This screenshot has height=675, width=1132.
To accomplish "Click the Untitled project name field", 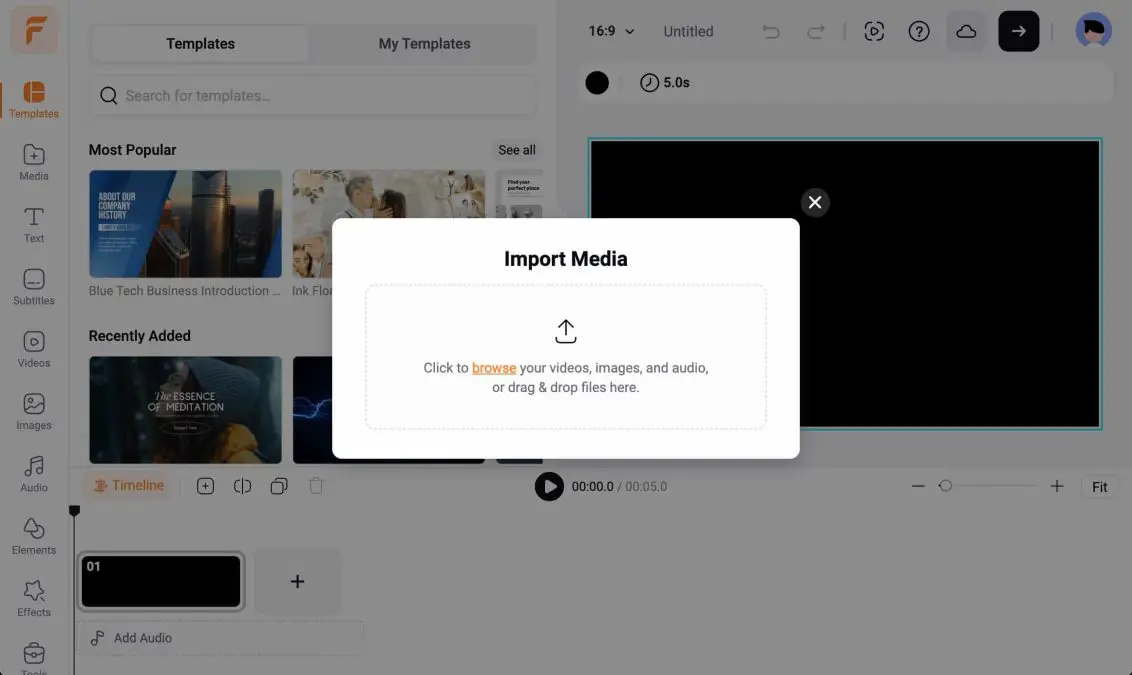I will pyautogui.click(x=688, y=31).
